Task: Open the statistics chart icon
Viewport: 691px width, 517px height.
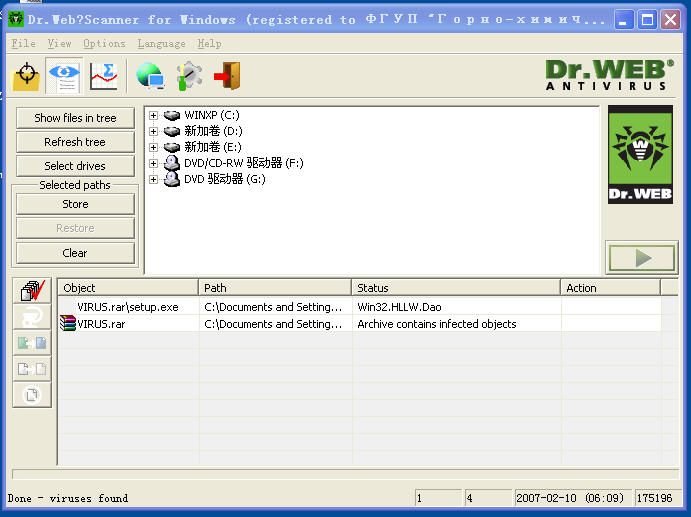Action: [103, 76]
